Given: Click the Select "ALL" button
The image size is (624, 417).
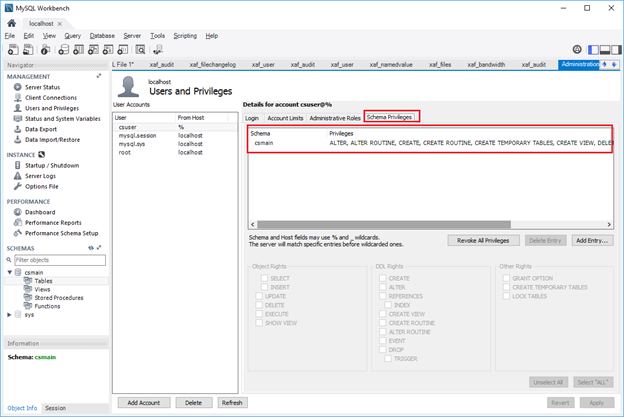Looking at the screenshot, I should click(x=593, y=382).
